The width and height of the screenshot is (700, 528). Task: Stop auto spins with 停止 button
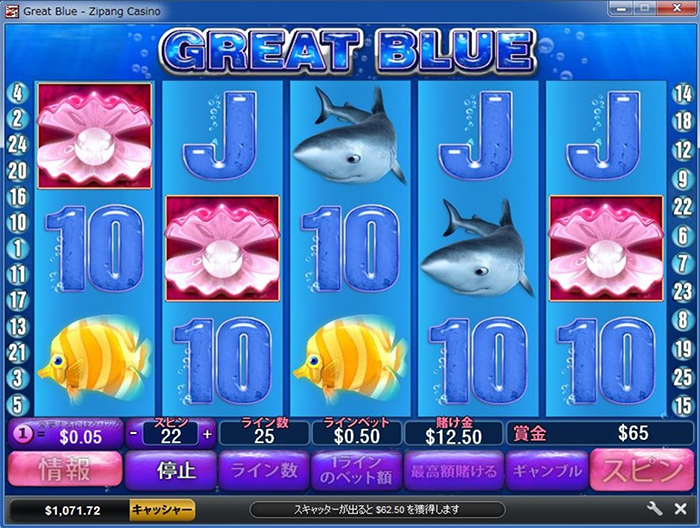(171, 471)
